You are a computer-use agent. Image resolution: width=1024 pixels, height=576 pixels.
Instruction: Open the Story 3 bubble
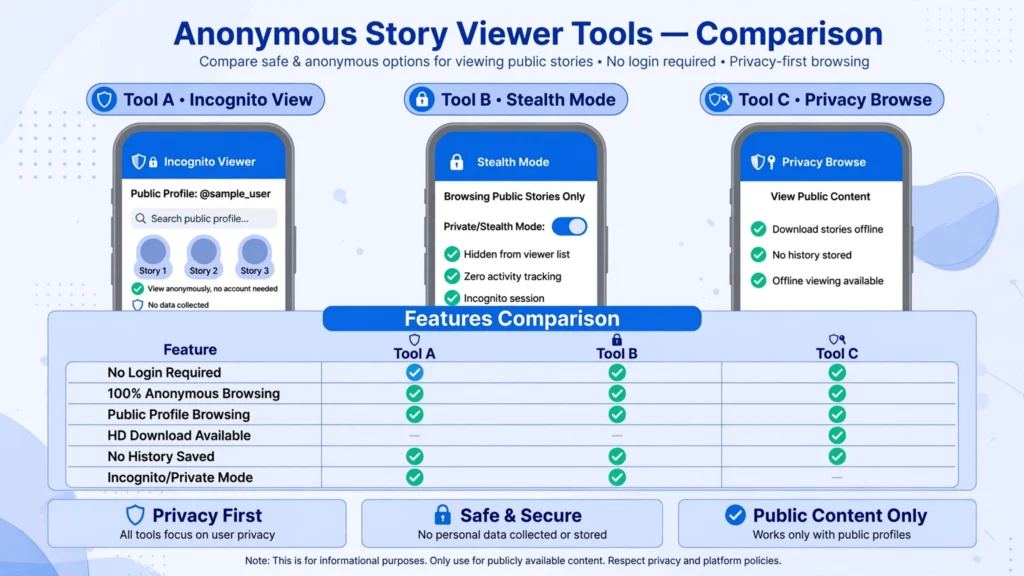click(255, 256)
